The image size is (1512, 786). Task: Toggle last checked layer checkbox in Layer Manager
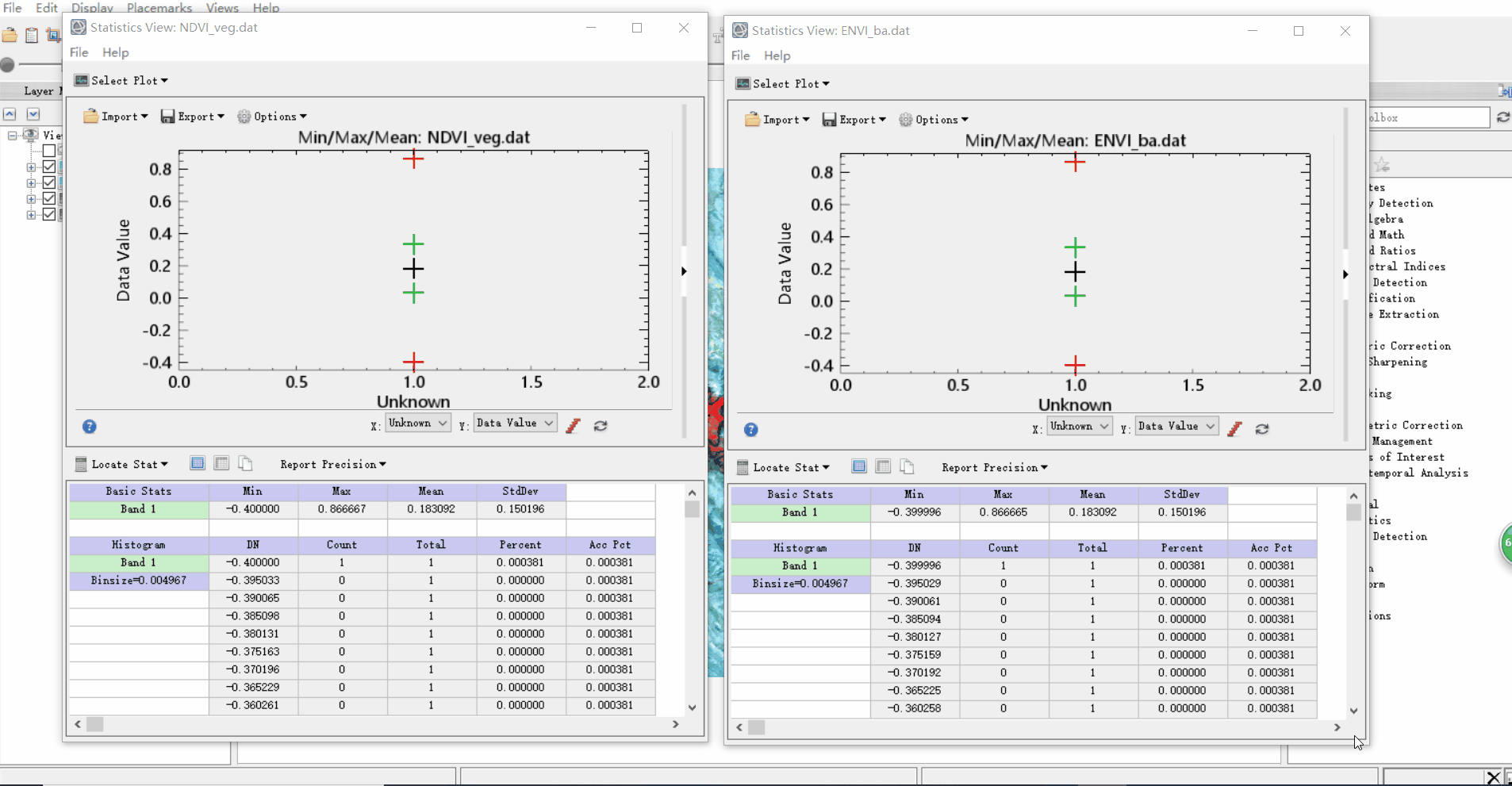click(49, 214)
